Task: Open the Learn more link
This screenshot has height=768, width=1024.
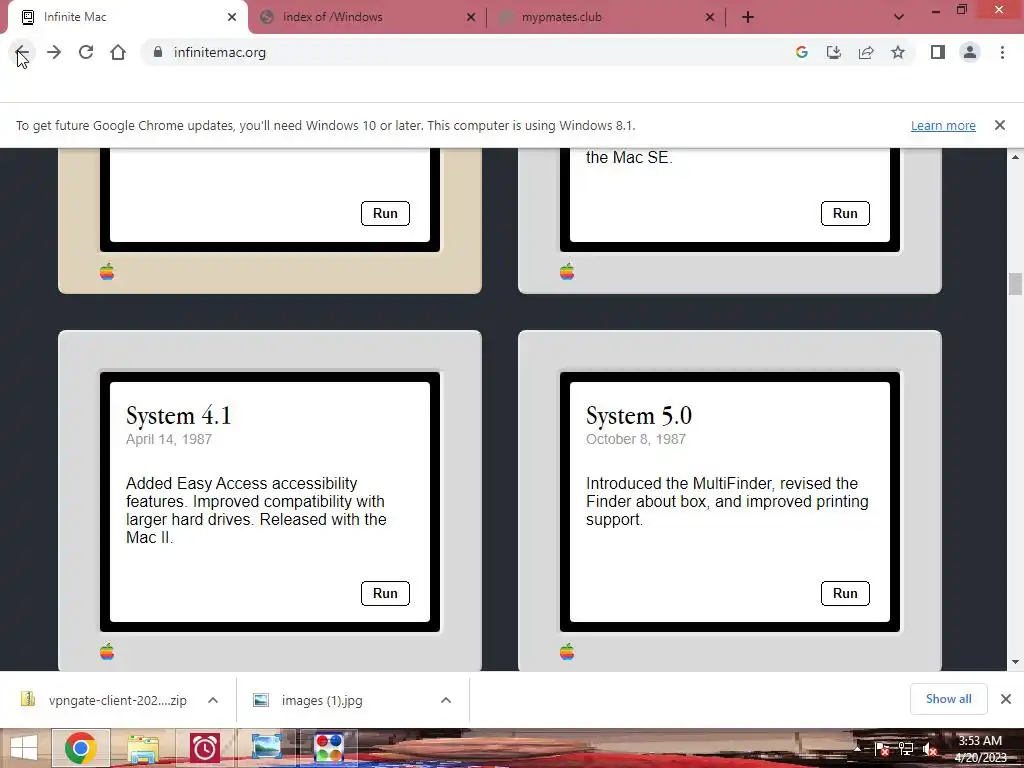Action: [x=943, y=125]
